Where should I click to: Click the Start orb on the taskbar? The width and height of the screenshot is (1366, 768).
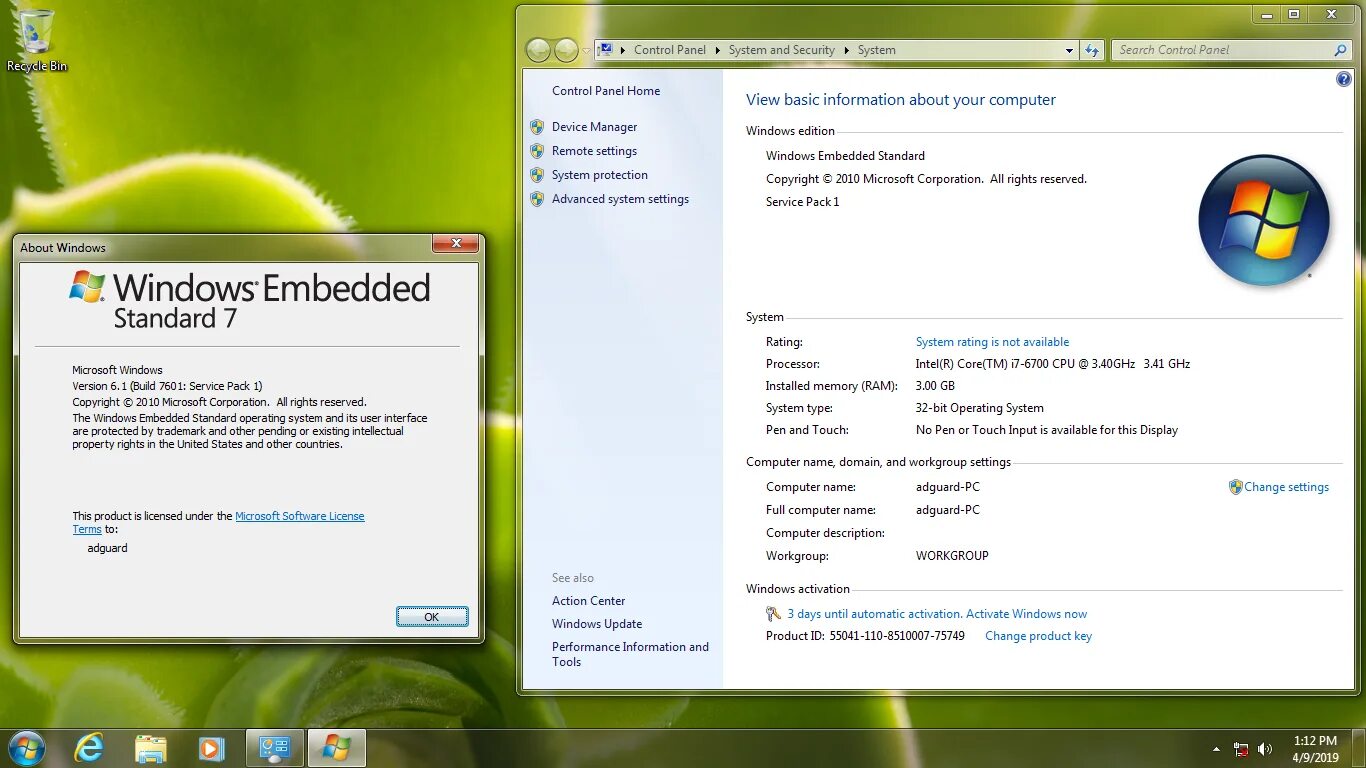coord(26,748)
